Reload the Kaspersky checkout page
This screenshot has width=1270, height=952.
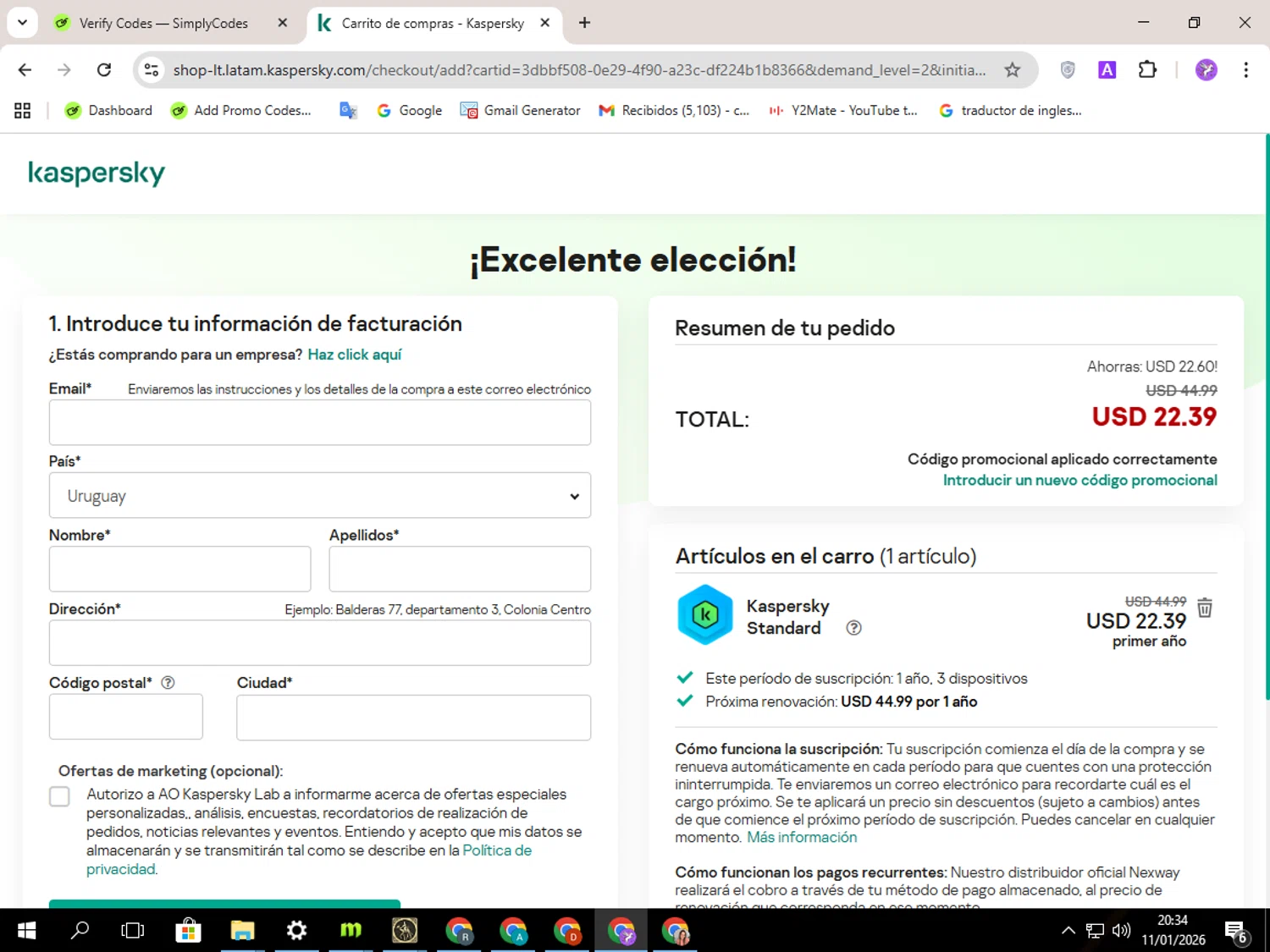point(104,70)
